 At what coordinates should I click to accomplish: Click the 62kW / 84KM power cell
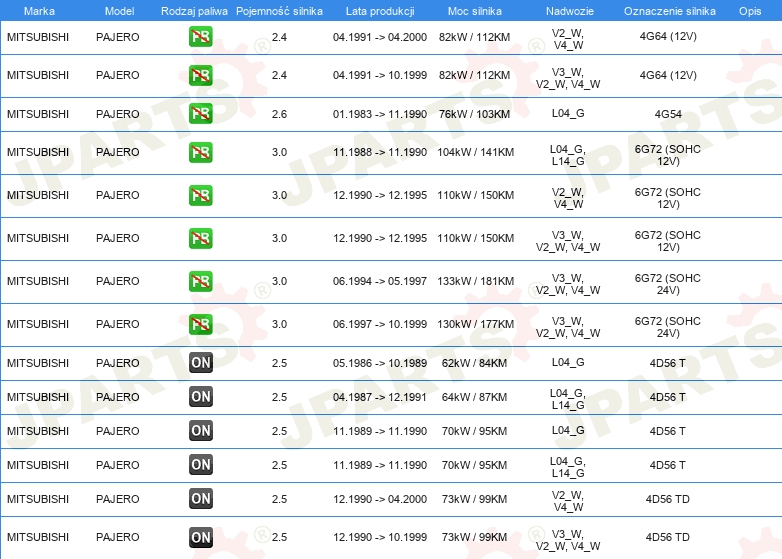[x=474, y=363]
